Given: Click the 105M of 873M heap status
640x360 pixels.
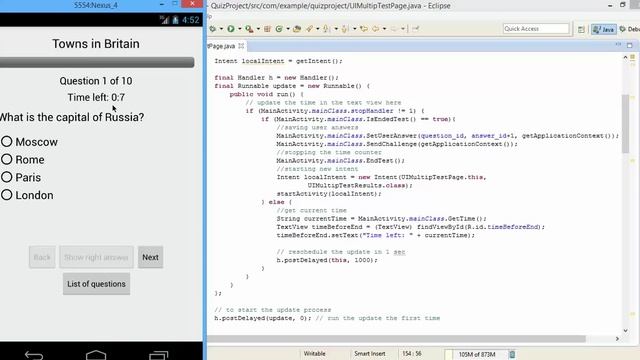Looking at the screenshot, I should (x=476, y=354).
